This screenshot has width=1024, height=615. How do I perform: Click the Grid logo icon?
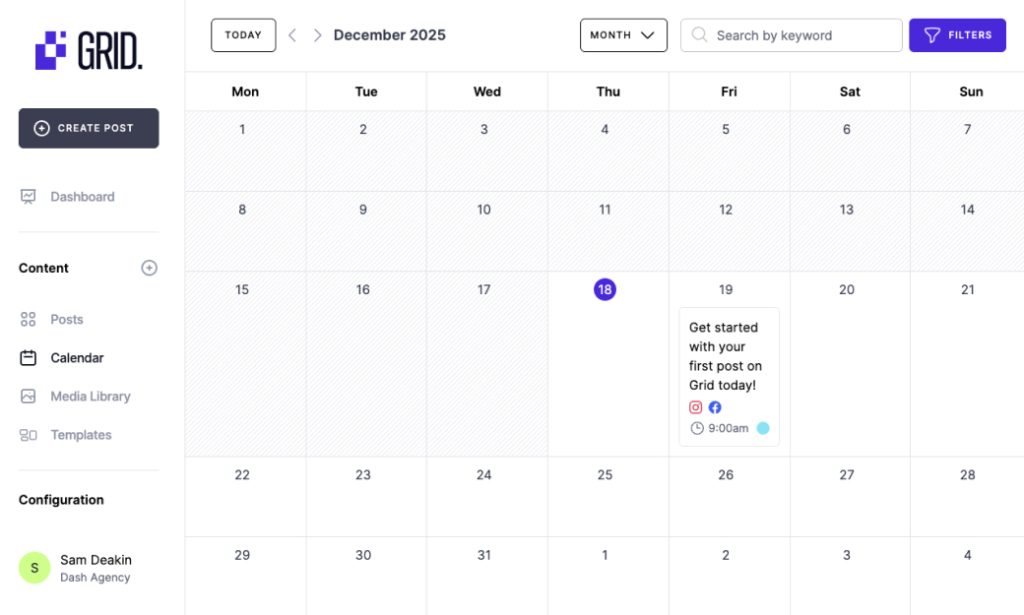[x=51, y=50]
